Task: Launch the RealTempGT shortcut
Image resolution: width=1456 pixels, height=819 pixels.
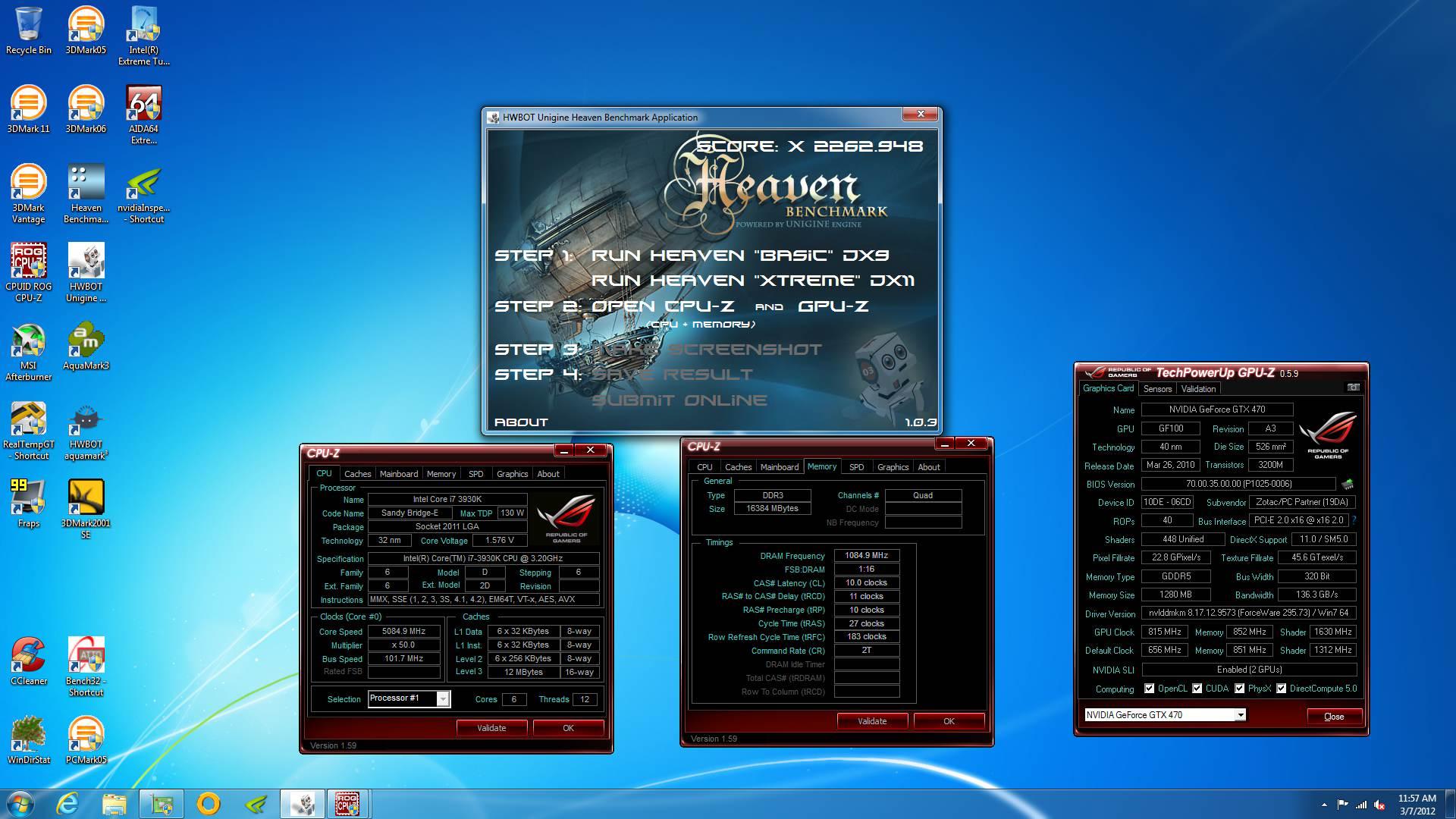Action: pyautogui.click(x=28, y=430)
